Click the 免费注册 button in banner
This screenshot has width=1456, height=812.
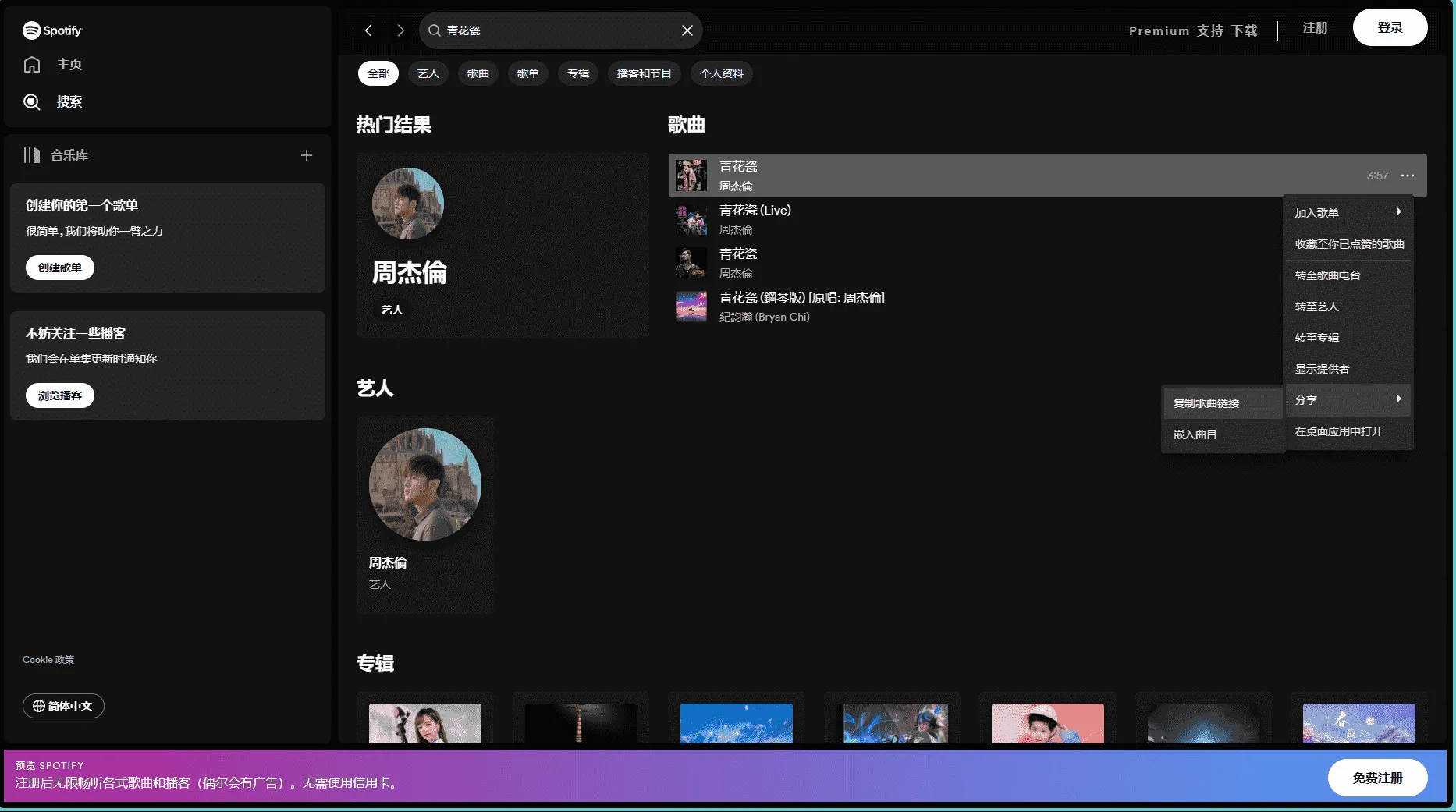(x=1377, y=778)
